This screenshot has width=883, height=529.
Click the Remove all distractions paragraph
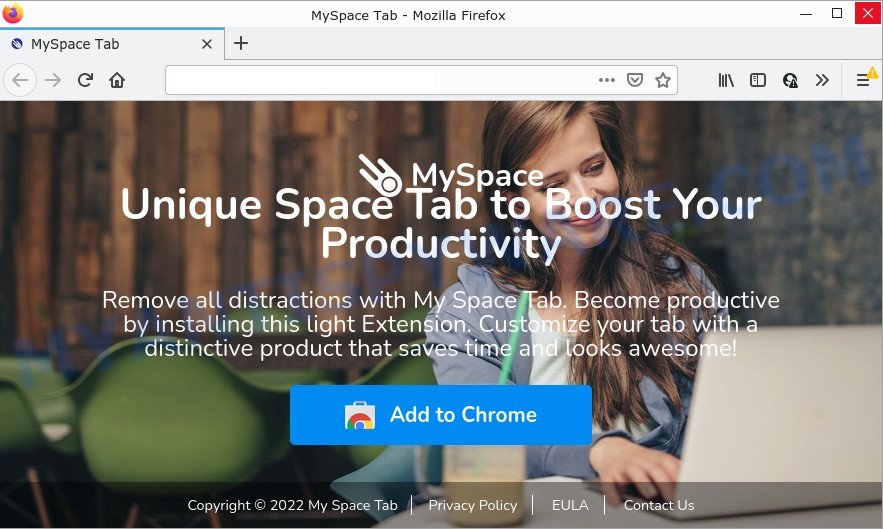point(441,324)
